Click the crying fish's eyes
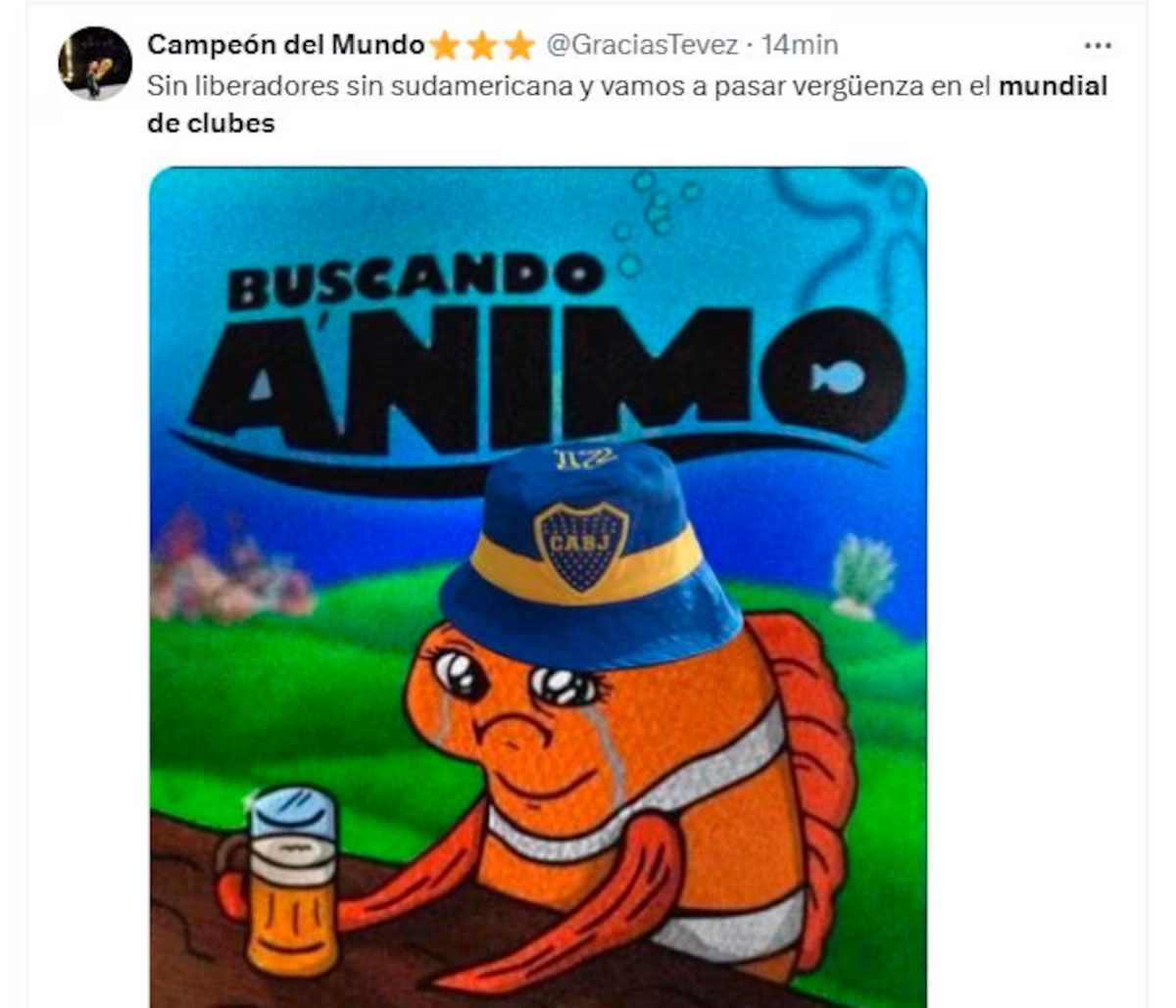 click(515, 680)
